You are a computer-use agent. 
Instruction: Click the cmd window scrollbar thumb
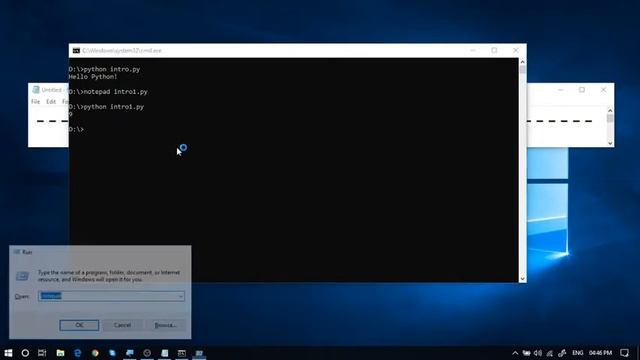coord(522,70)
